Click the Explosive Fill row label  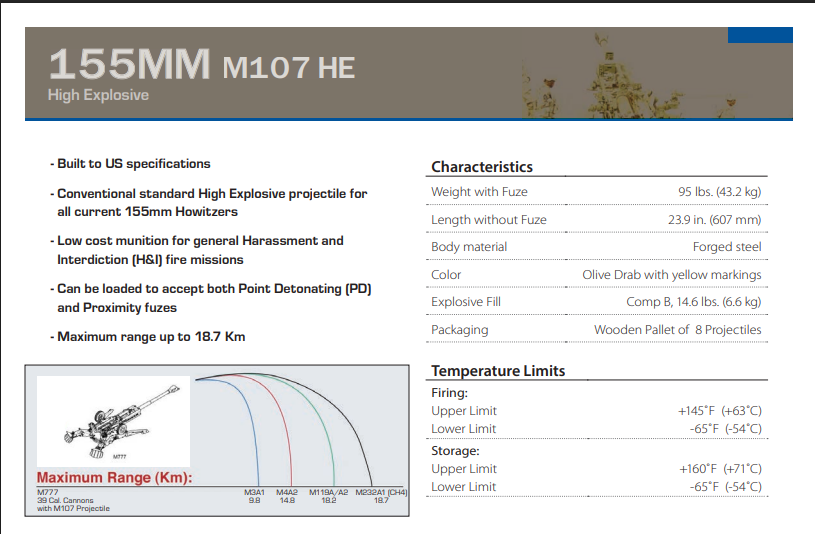tap(466, 302)
